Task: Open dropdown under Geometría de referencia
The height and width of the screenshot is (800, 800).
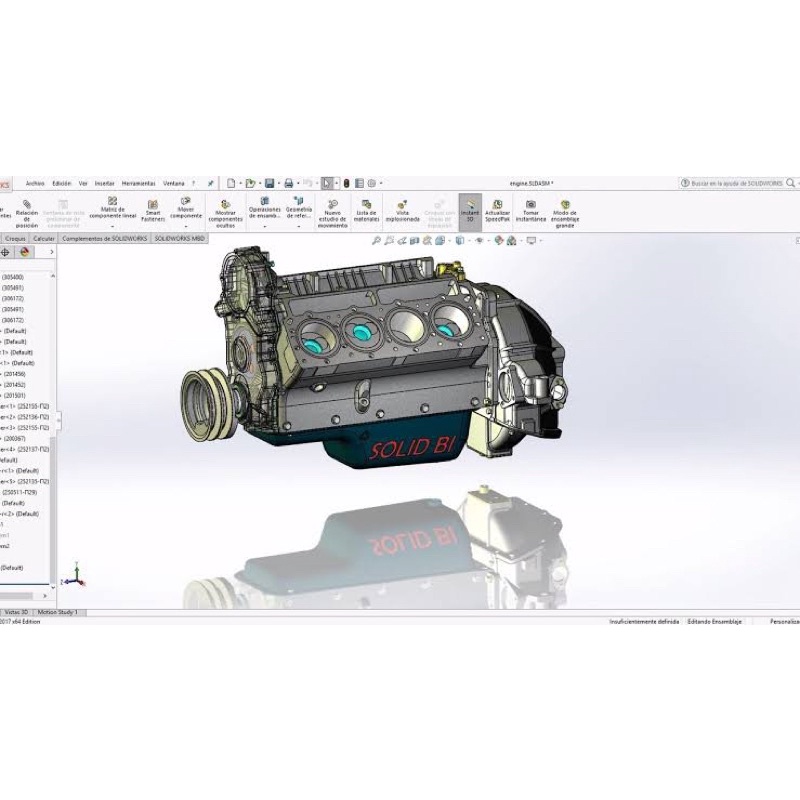Action: click(299, 226)
